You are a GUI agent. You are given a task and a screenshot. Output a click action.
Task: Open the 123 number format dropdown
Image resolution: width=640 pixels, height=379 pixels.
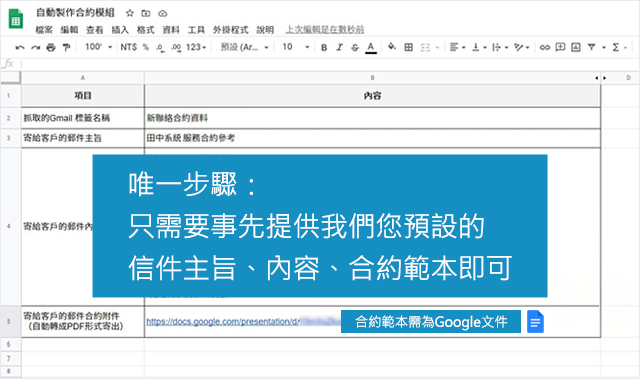point(196,47)
